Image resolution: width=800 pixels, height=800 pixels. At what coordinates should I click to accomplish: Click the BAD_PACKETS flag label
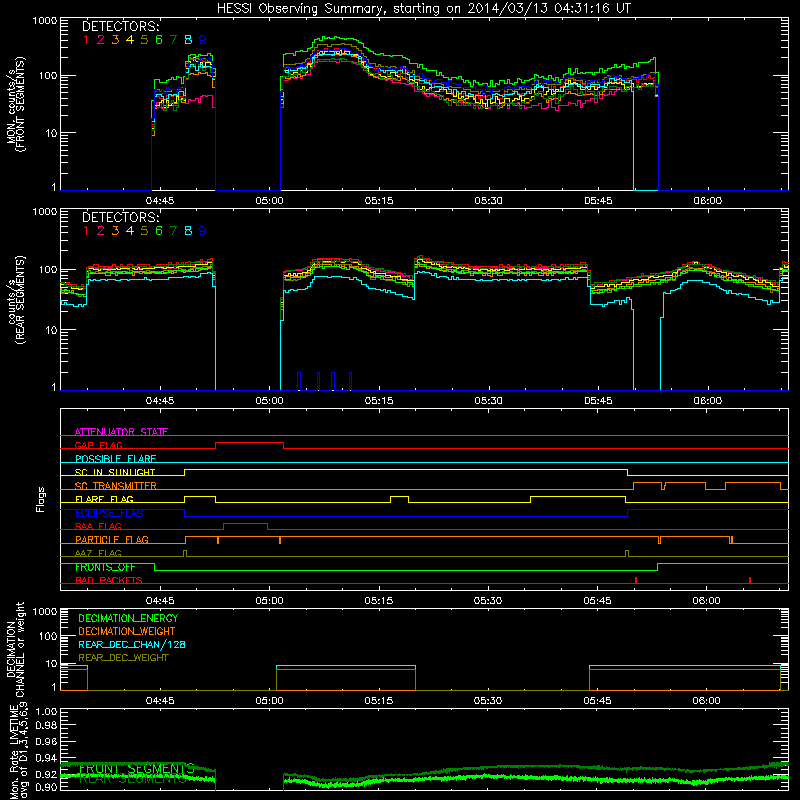109,580
